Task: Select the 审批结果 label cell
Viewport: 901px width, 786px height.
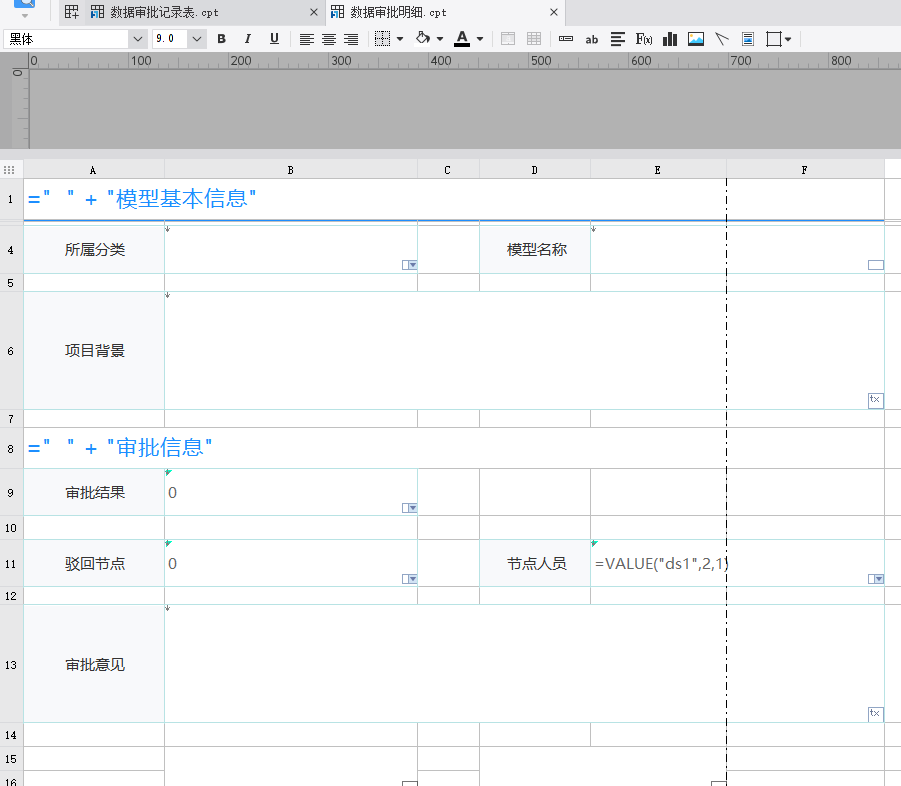Action: coord(94,492)
